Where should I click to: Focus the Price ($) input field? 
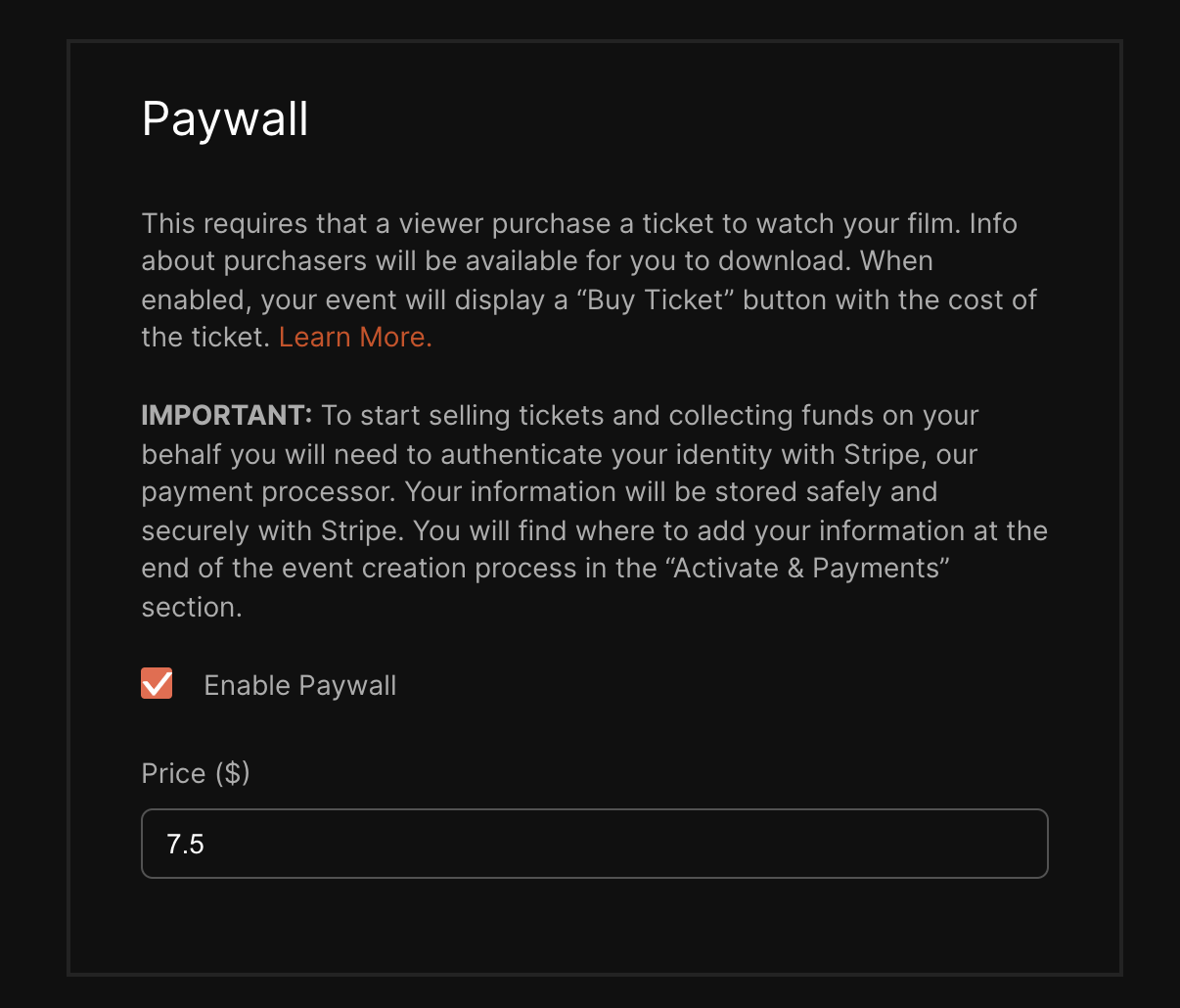pyautogui.click(x=595, y=844)
